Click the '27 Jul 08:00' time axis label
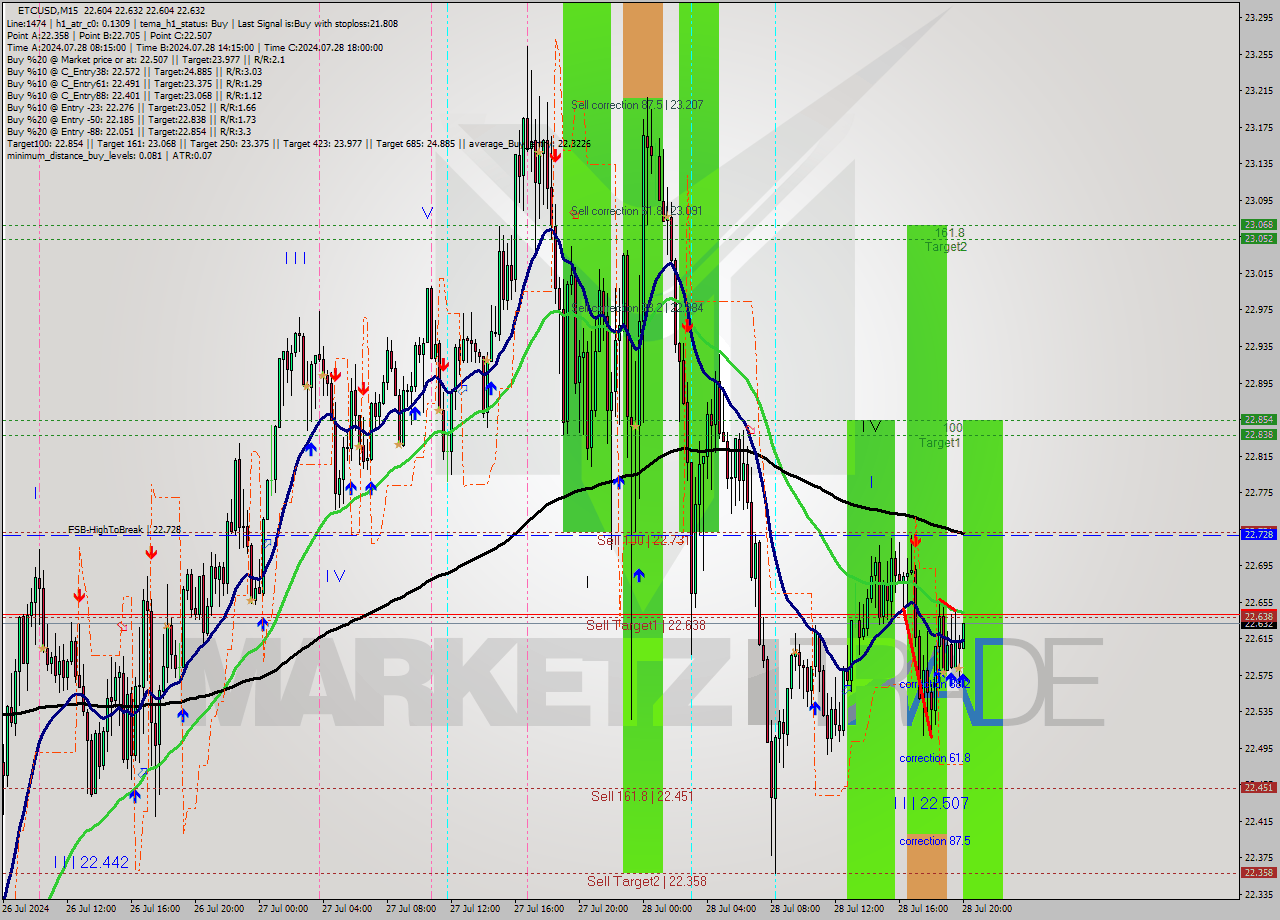1280x920 pixels. coord(412,909)
